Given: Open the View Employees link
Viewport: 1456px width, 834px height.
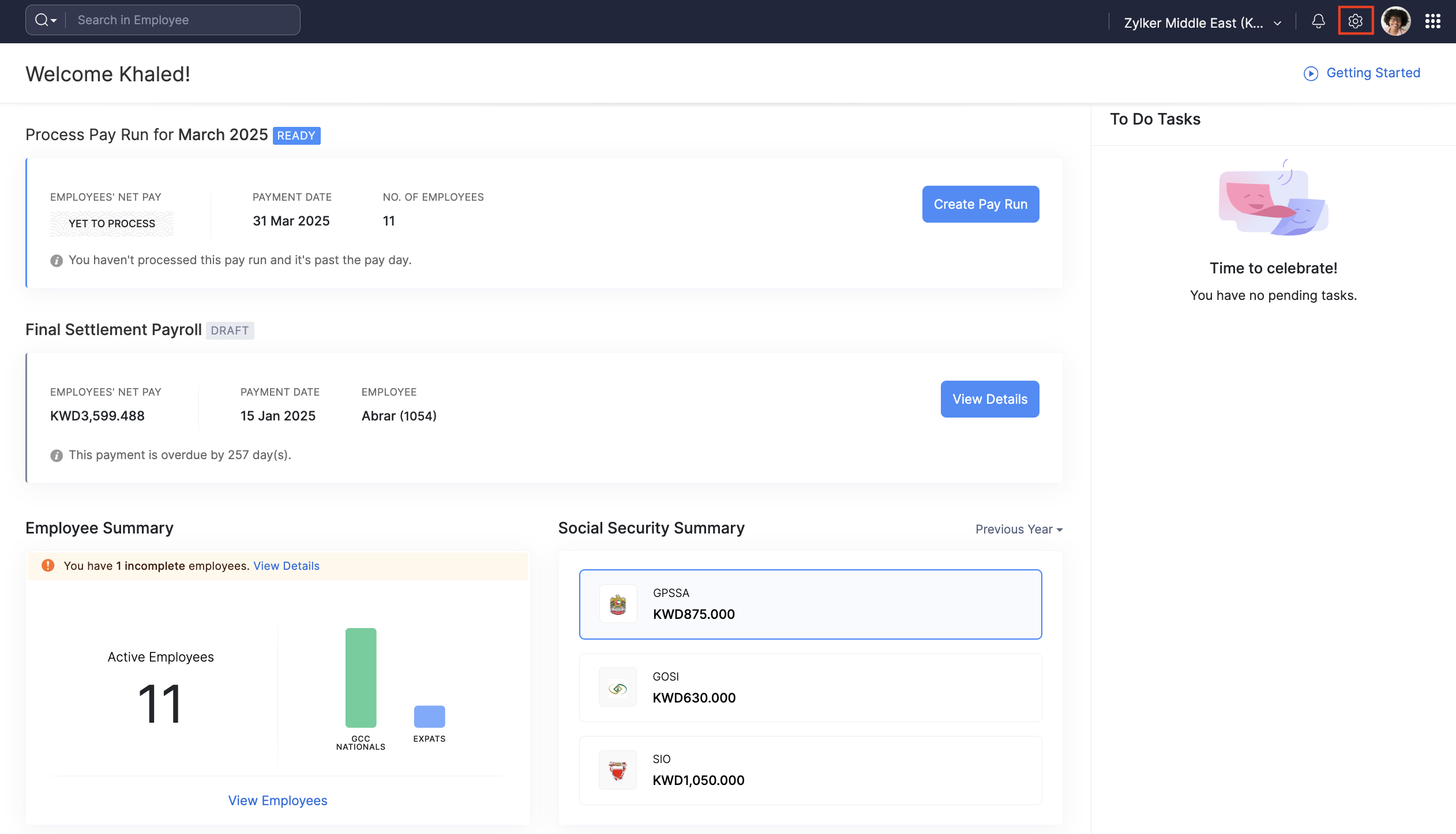Looking at the screenshot, I should point(277,801).
